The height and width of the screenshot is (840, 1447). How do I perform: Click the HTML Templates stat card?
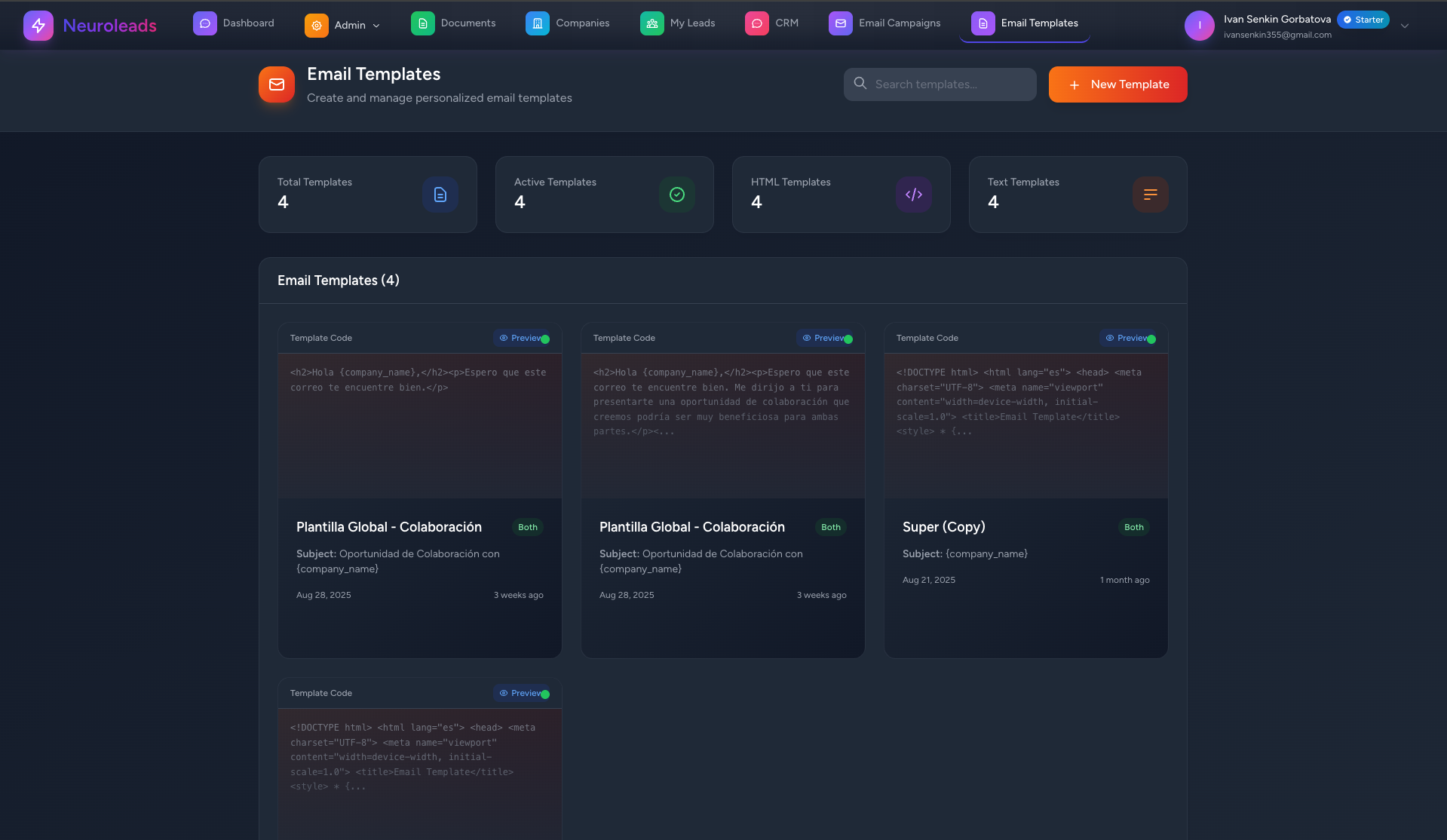click(x=842, y=195)
